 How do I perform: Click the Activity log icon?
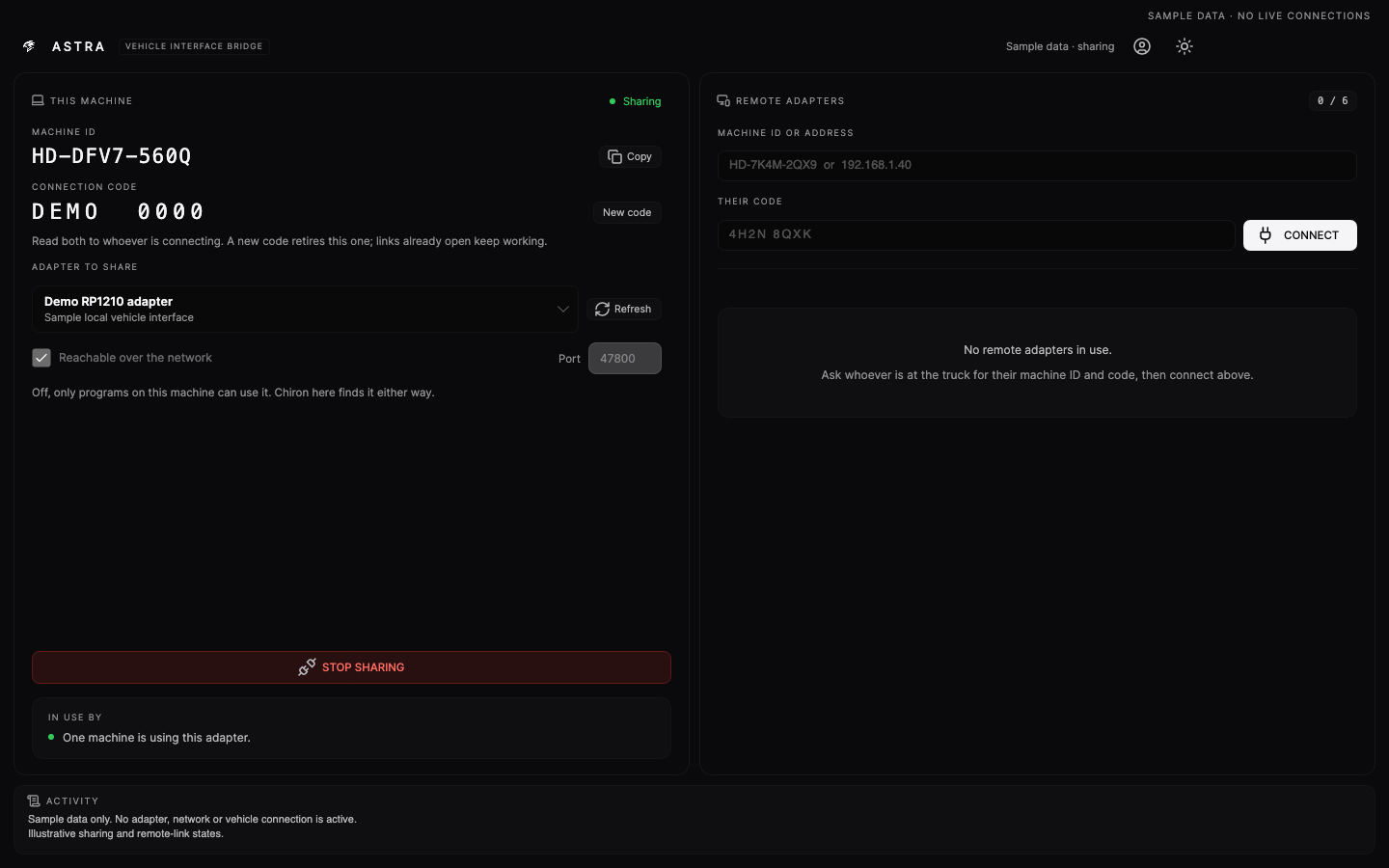pos(34,800)
